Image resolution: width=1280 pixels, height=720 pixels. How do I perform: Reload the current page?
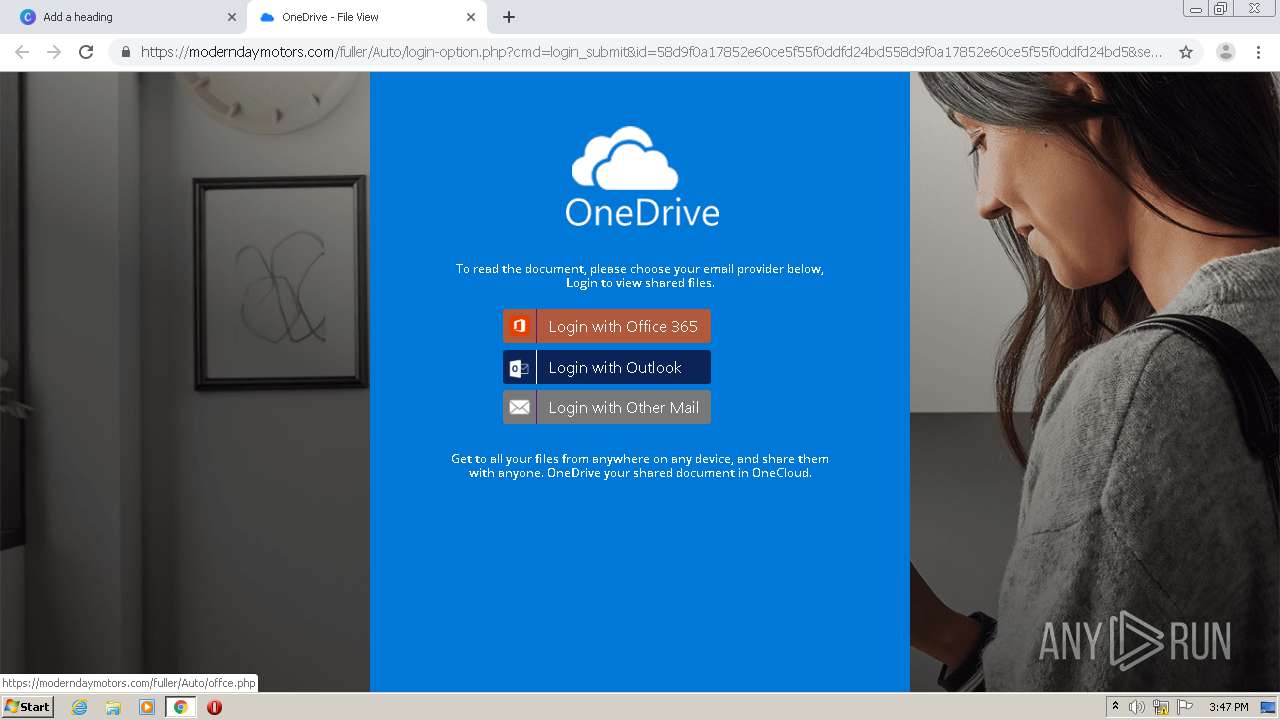(x=86, y=52)
